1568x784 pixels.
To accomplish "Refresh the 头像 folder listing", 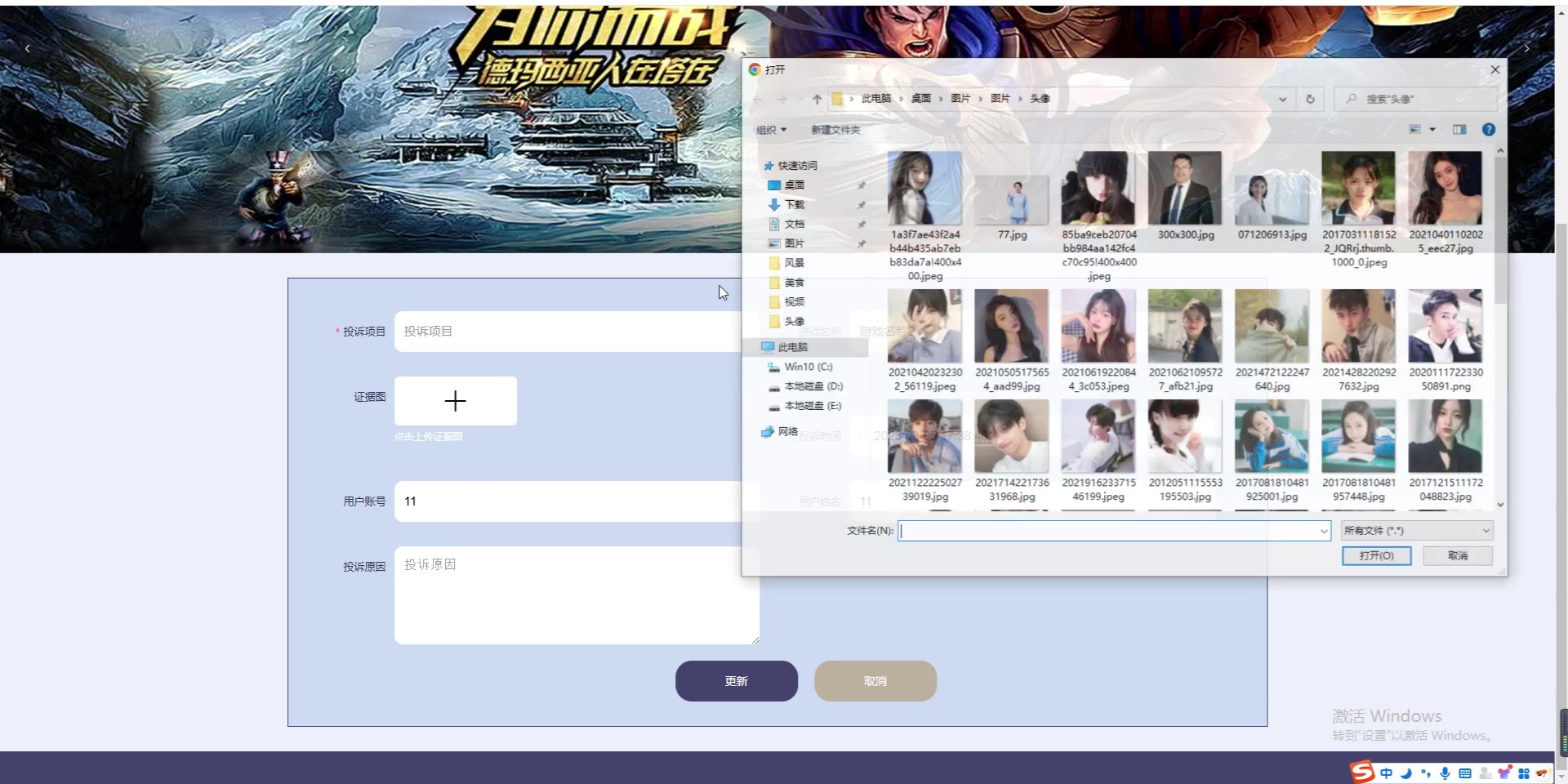I will click(x=1310, y=99).
